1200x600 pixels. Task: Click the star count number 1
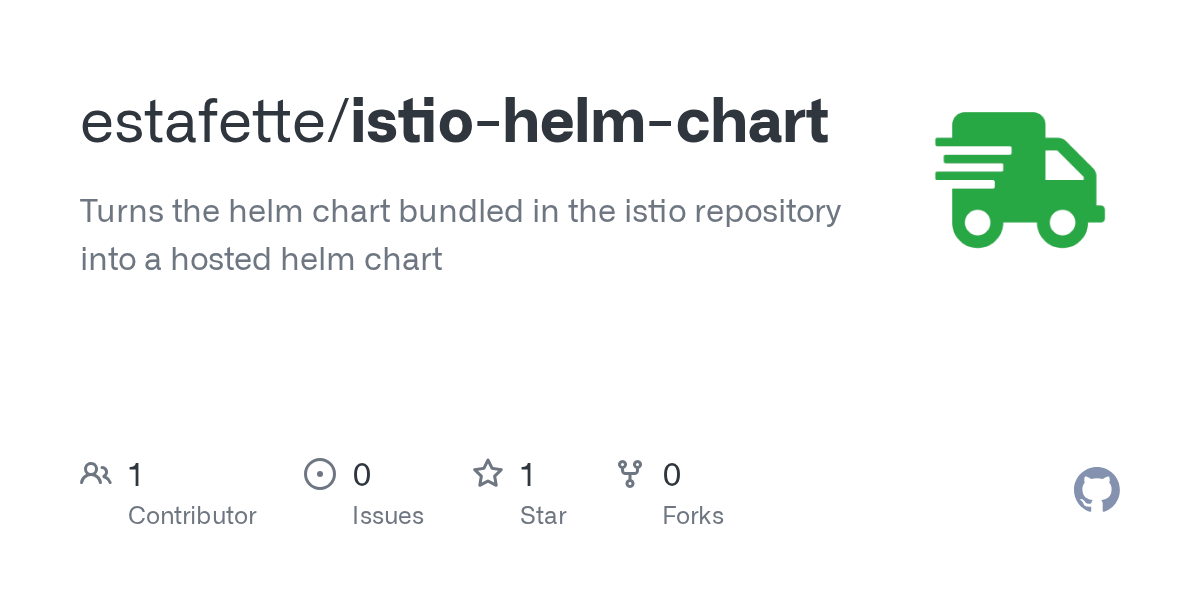click(527, 474)
